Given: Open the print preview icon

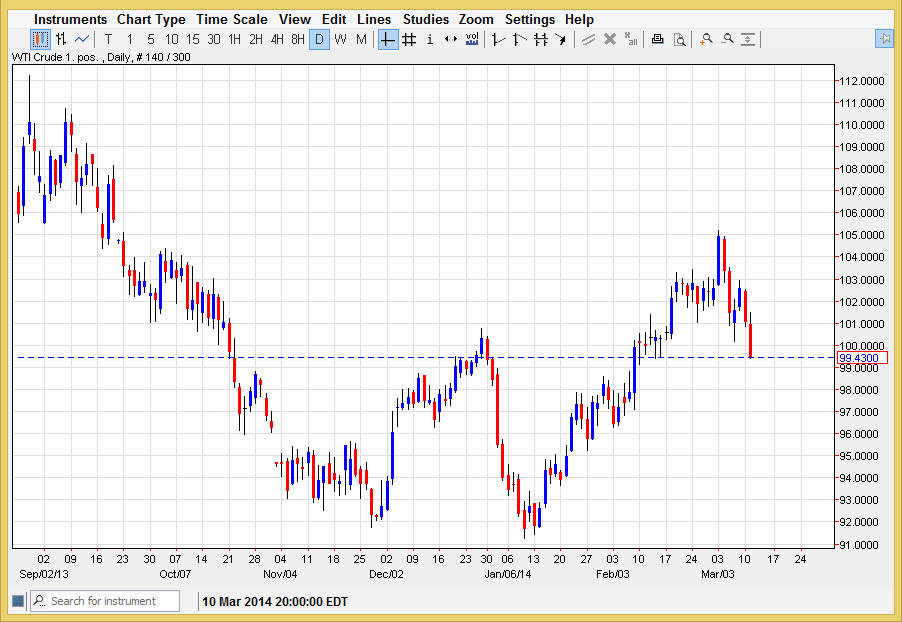Looking at the screenshot, I should (679, 39).
